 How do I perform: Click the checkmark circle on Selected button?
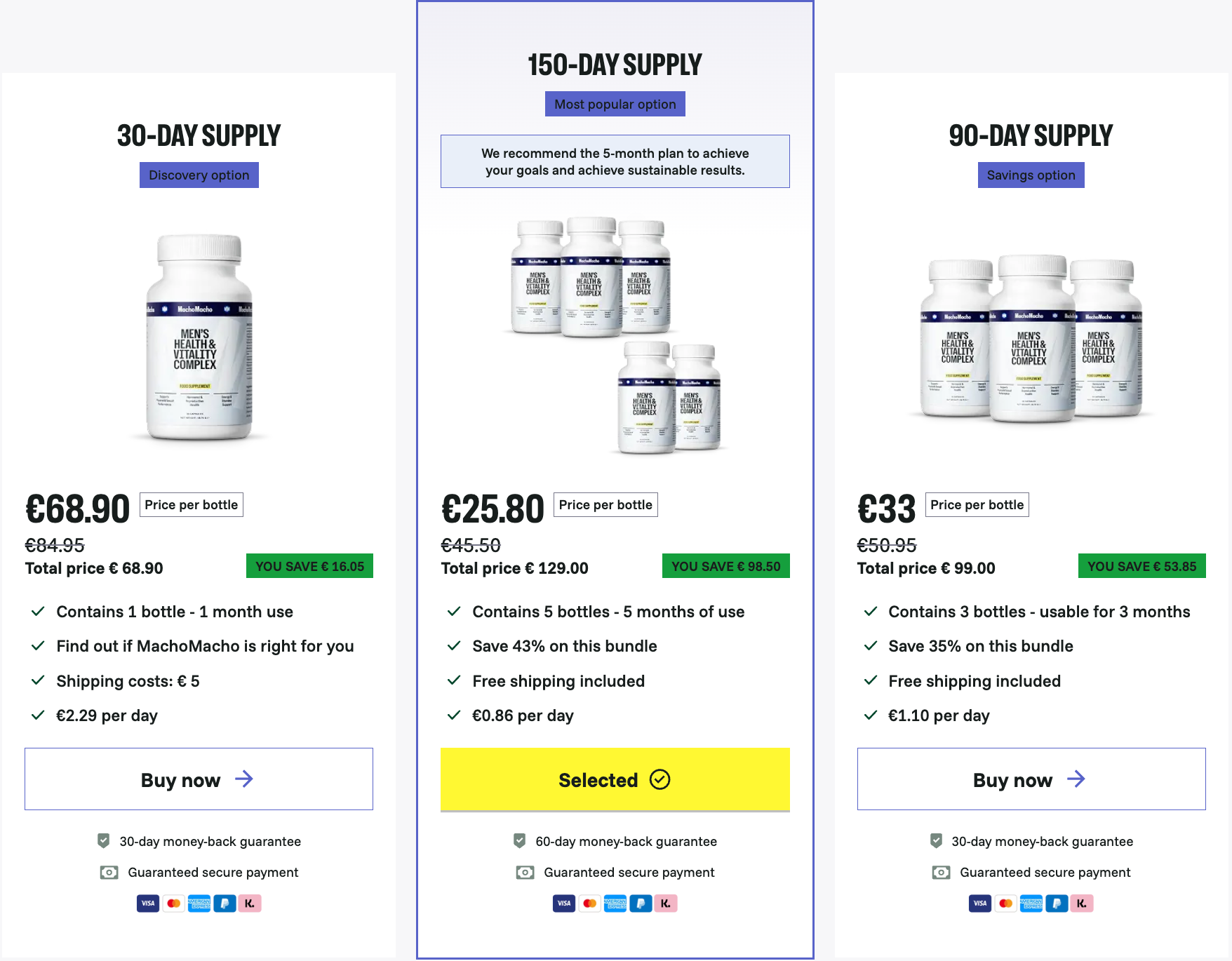click(x=659, y=779)
